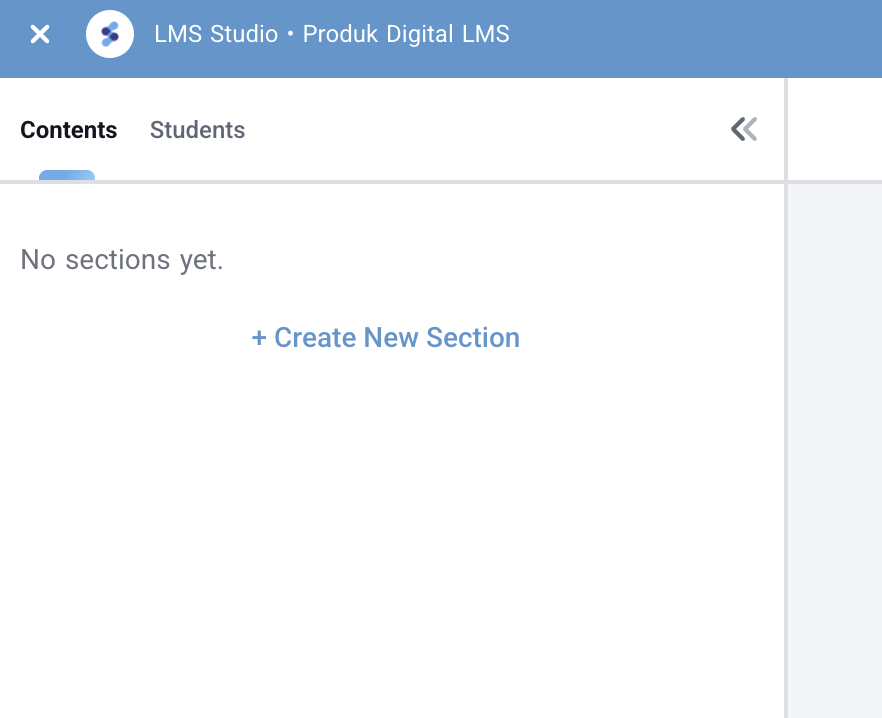Click the LMS Studio round logo icon
Screen dimensions: 882x718
(110, 35)
